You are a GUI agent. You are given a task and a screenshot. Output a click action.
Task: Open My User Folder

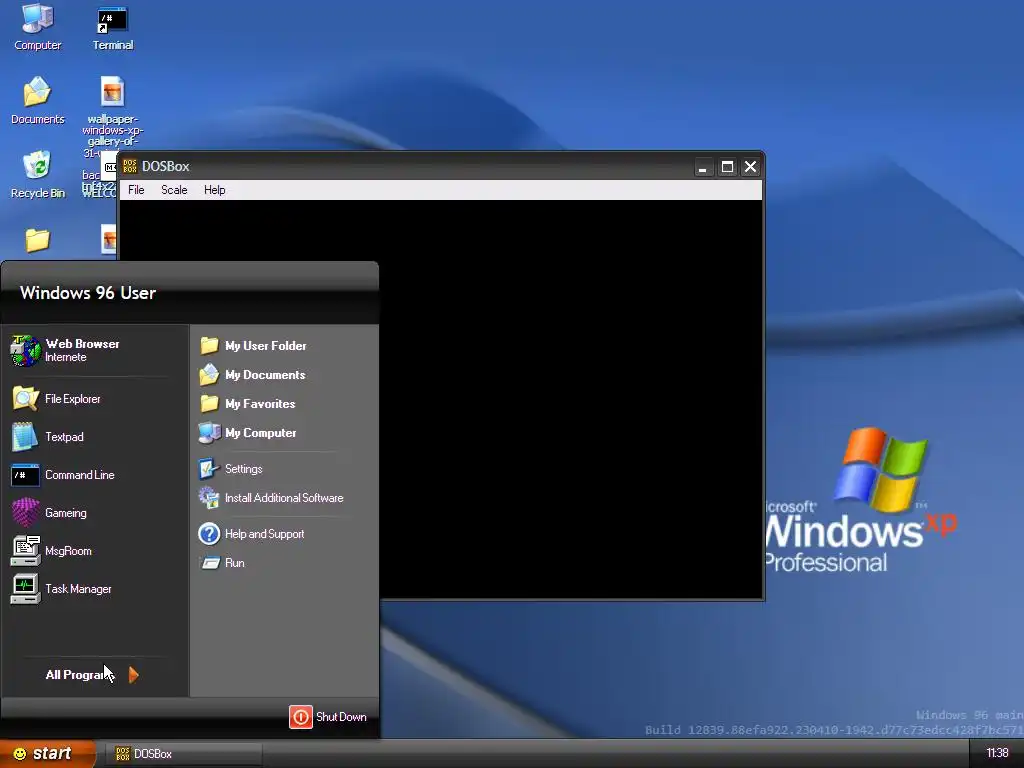(x=253, y=345)
